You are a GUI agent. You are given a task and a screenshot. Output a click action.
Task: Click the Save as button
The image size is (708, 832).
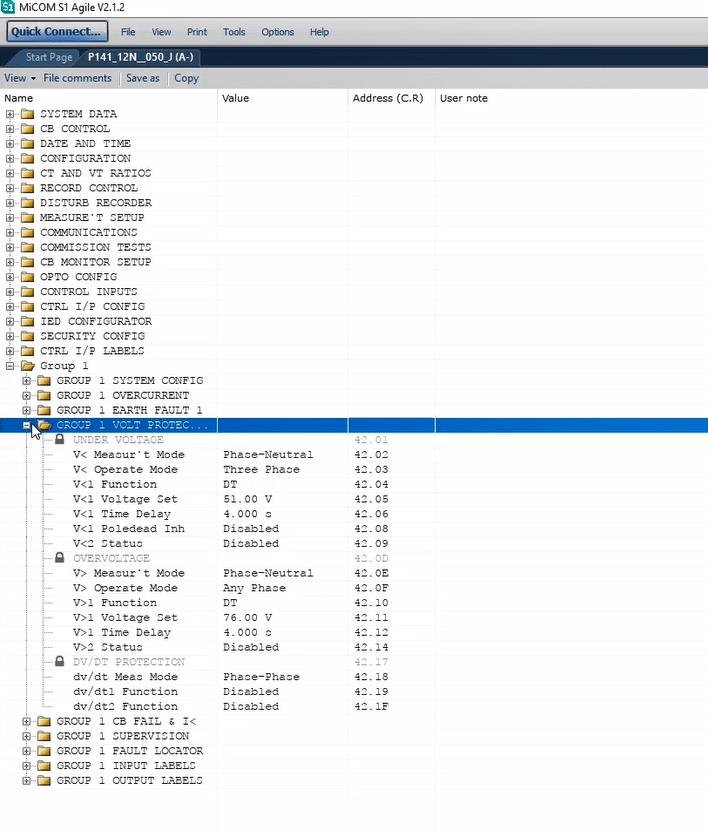point(142,78)
